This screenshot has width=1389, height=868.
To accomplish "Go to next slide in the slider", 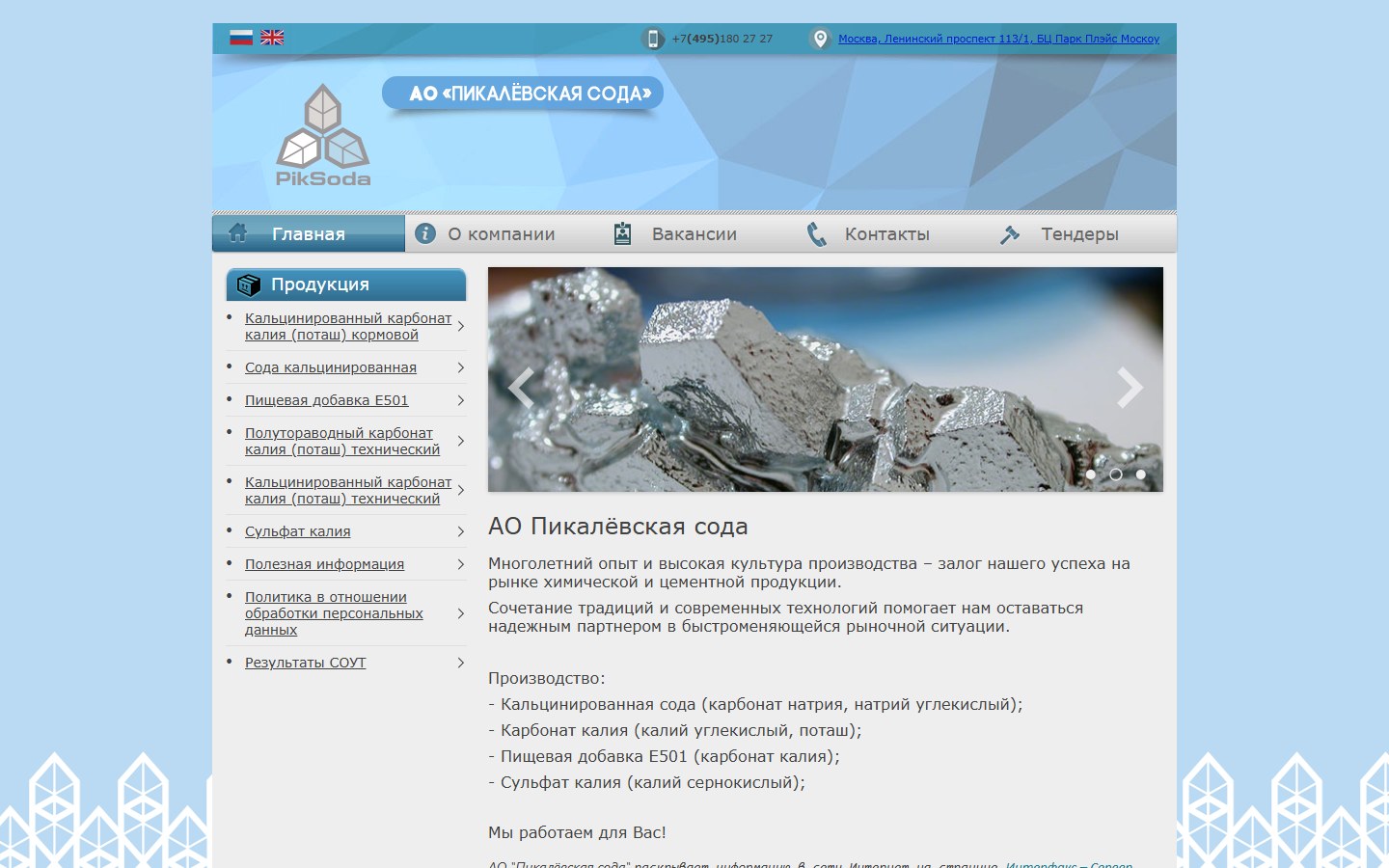I will pyautogui.click(x=1130, y=388).
